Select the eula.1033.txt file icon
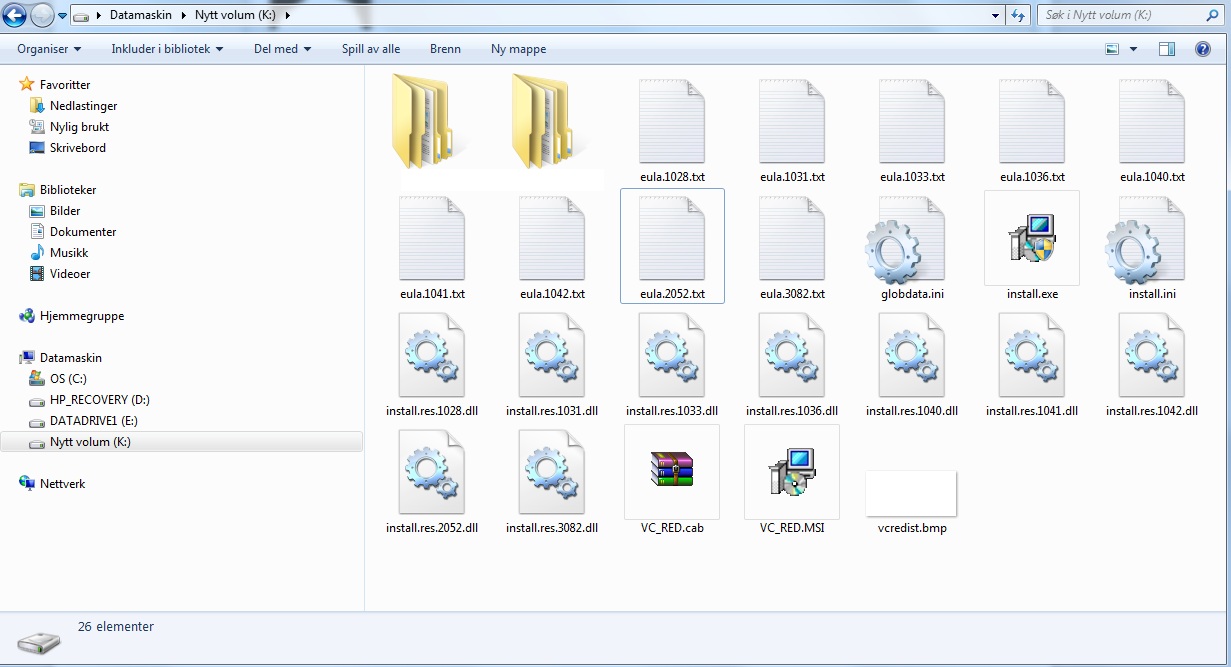This screenshot has width=1231, height=667. (912, 121)
